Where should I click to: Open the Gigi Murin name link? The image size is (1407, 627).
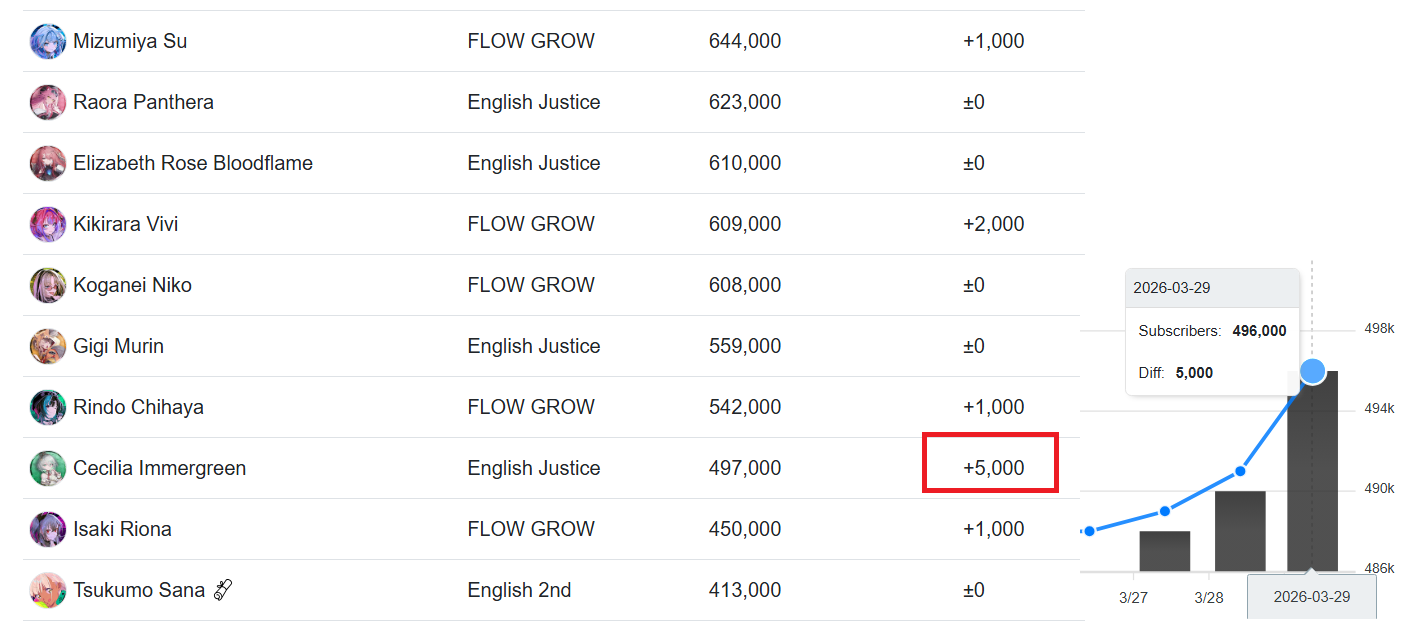(x=118, y=347)
